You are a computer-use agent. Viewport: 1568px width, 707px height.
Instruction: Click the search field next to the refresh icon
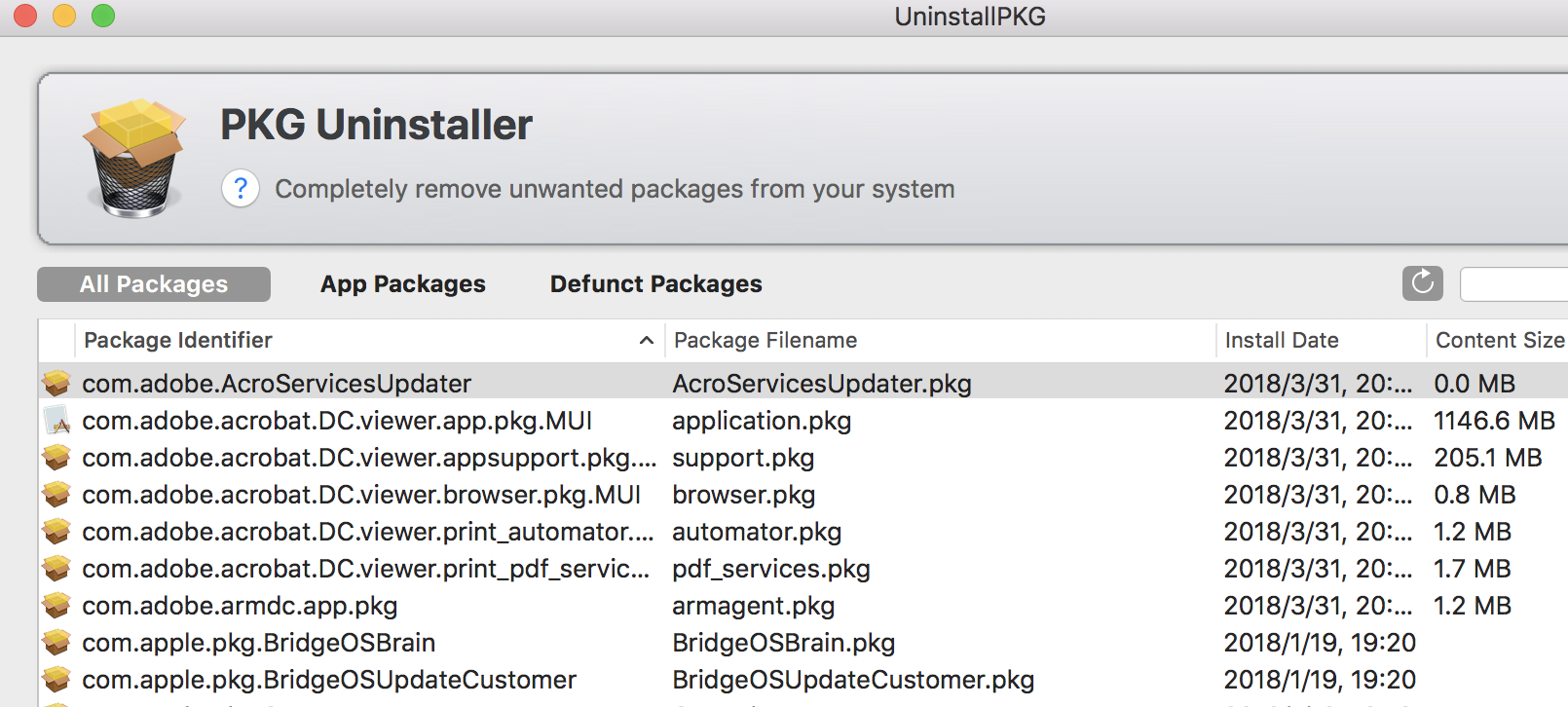(x=1514, y=284)
